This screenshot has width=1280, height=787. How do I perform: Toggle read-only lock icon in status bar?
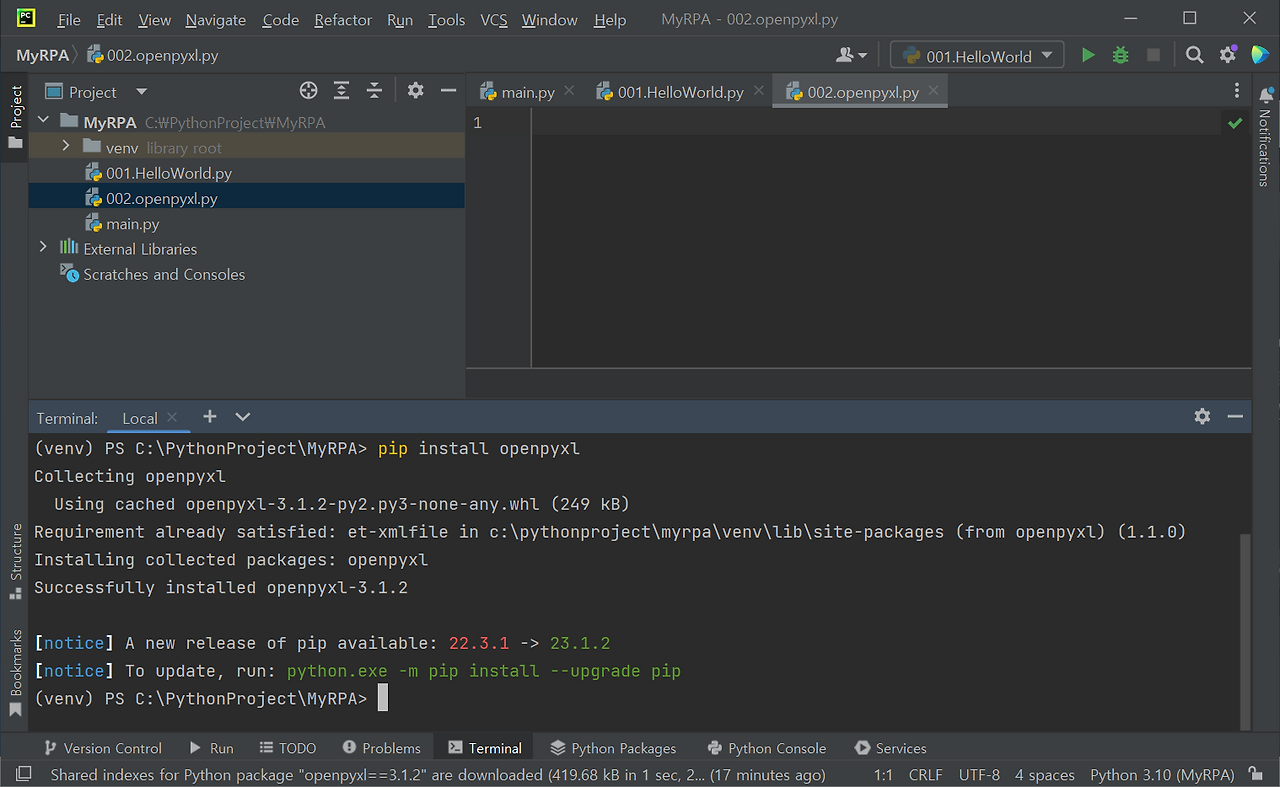point(1255,774)
